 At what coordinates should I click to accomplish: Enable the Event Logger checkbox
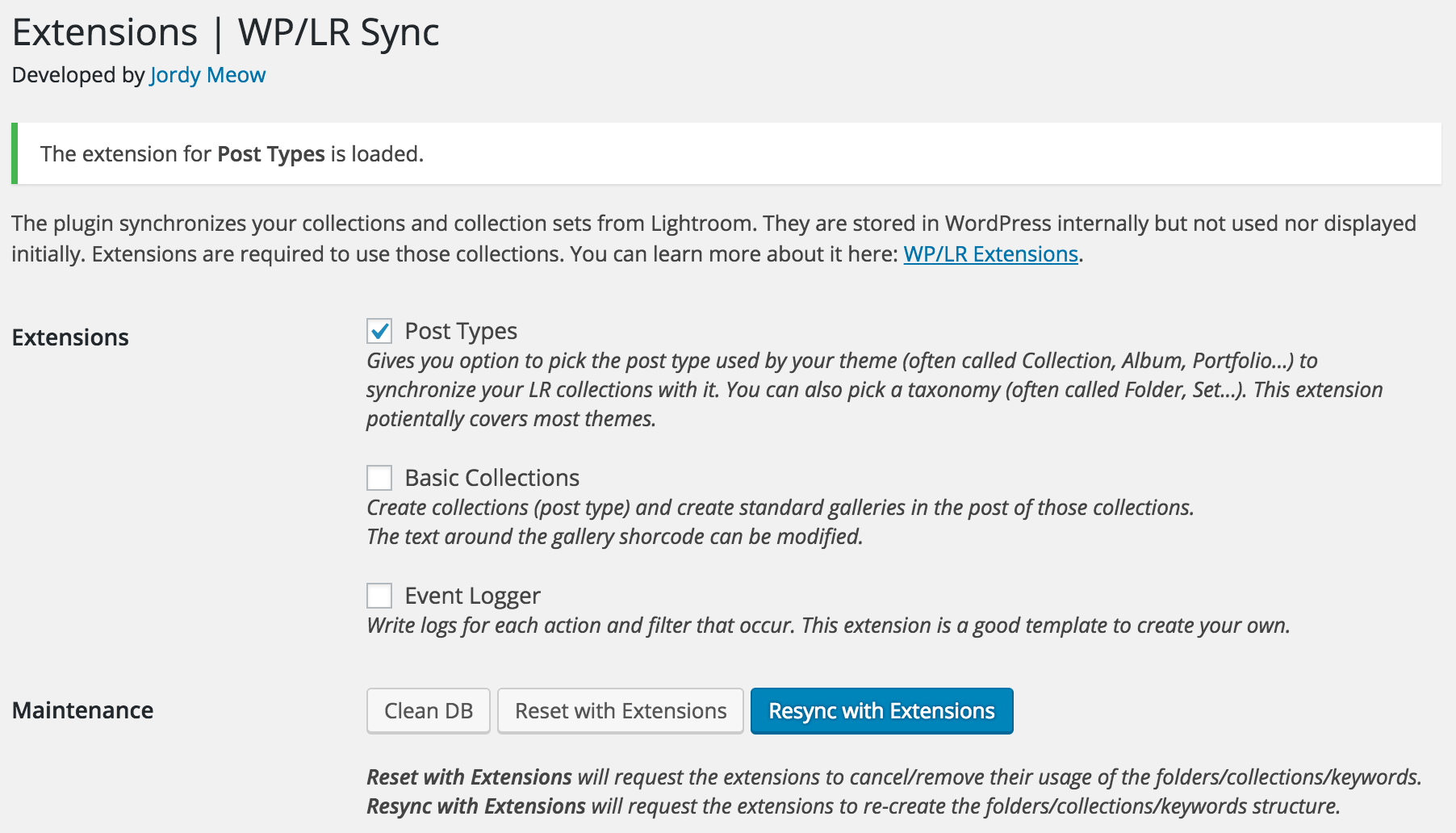click(379, 596)
